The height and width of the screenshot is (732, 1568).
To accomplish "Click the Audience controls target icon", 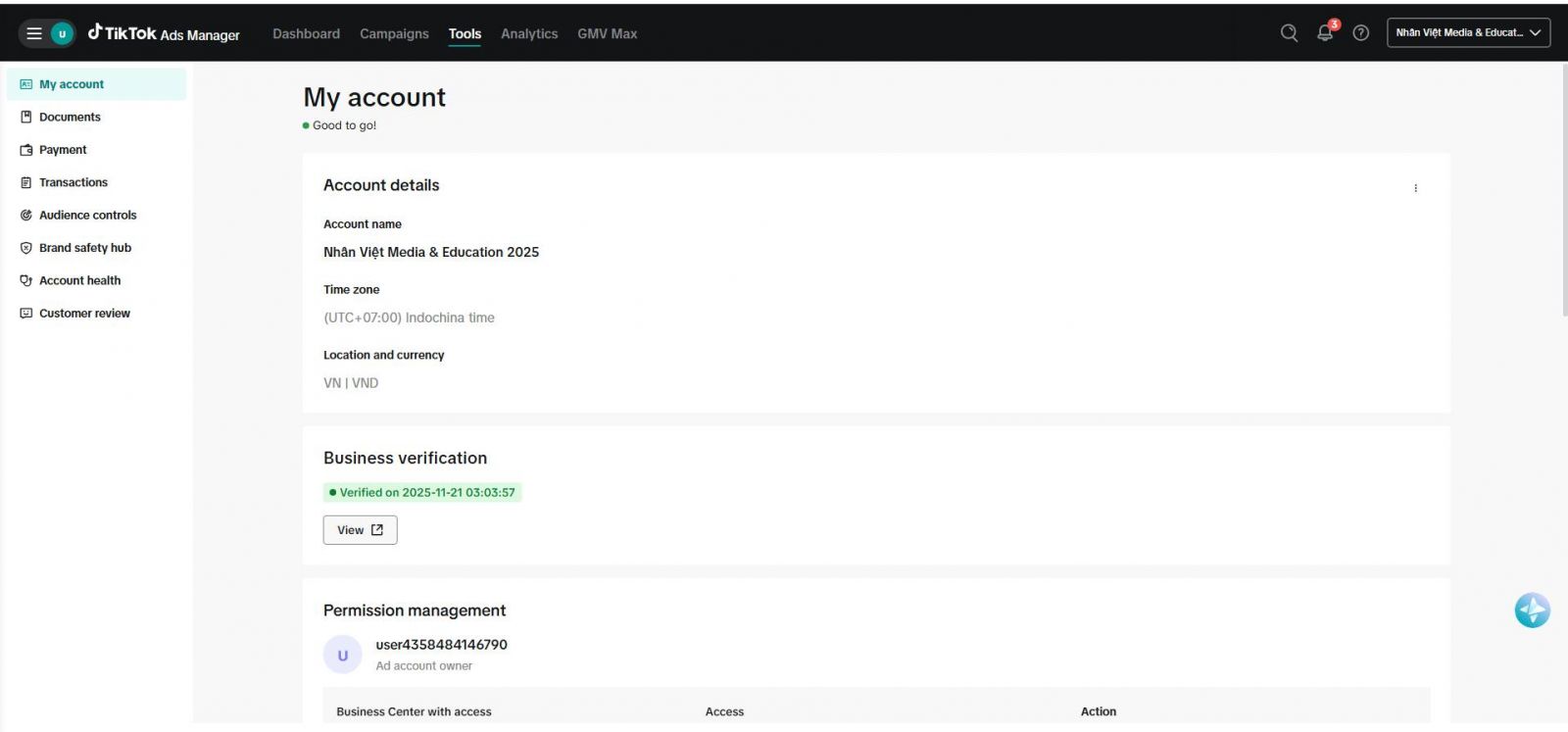I will click(26, 216).
